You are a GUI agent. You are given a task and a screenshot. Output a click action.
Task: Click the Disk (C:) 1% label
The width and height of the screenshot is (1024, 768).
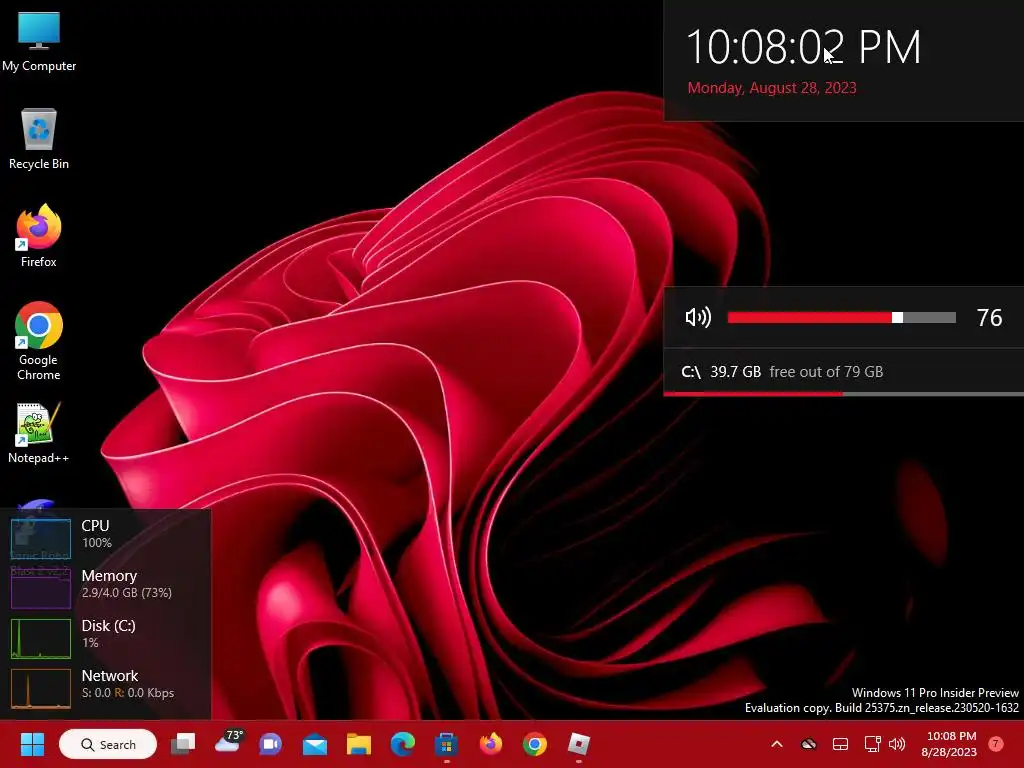tap(108, 633)
